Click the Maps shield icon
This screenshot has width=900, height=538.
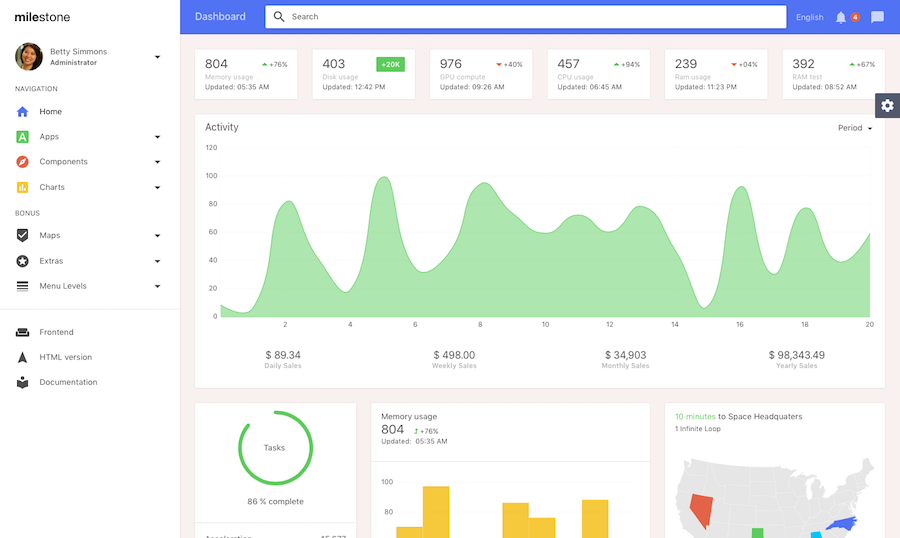pos(22,236)
